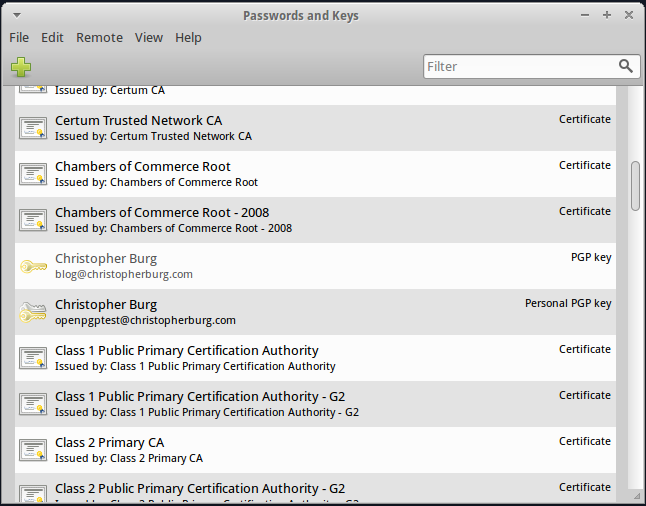Select 'Certum Trusted Network CA' title text
The height and width of the screenshot is (506, 646).
click(138, 120)
